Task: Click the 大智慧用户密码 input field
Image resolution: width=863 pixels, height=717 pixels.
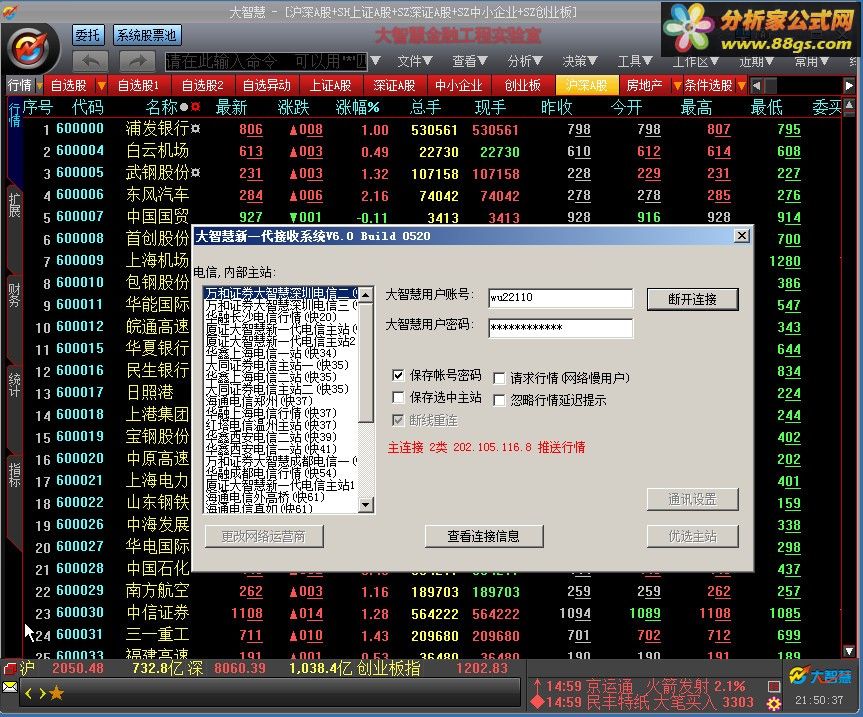Action: 560,328
